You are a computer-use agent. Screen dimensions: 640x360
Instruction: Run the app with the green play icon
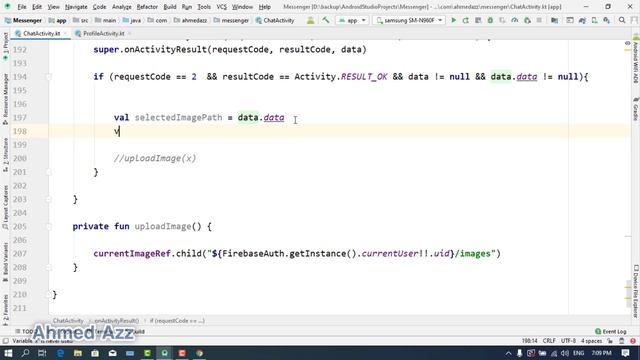point(453,20)
